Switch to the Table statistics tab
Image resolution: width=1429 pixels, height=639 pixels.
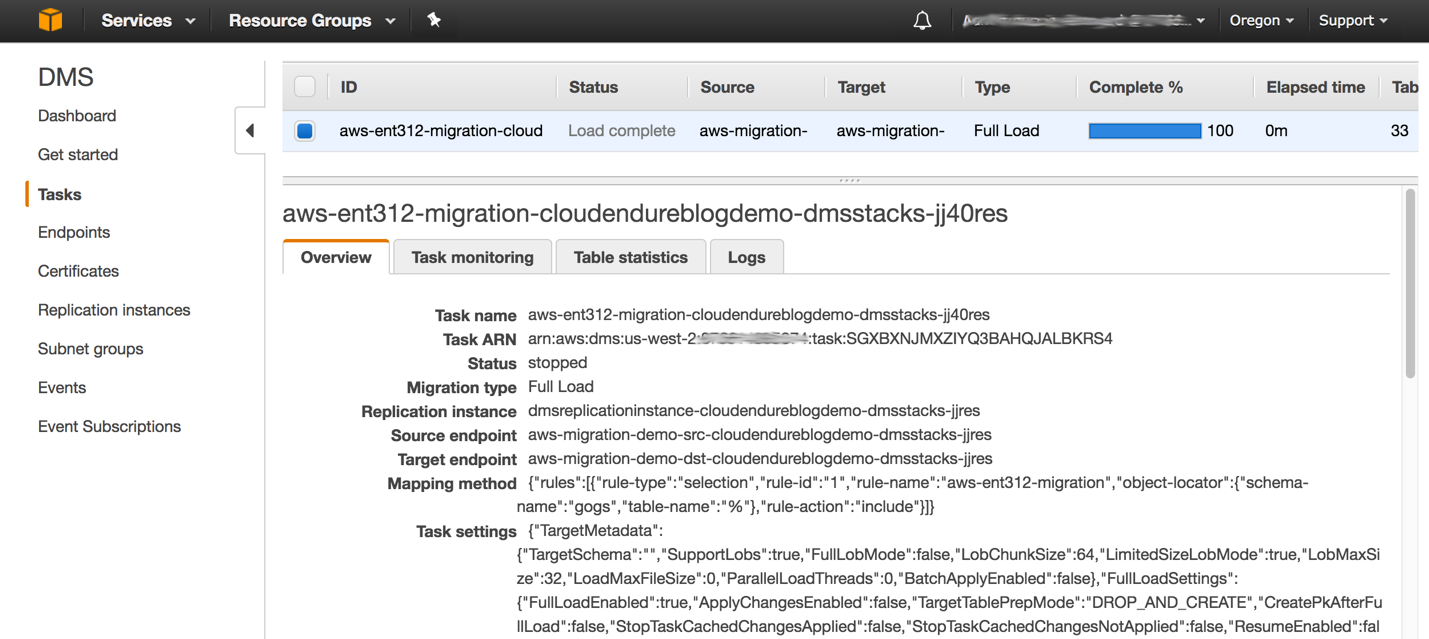click(x=630, y=257)
